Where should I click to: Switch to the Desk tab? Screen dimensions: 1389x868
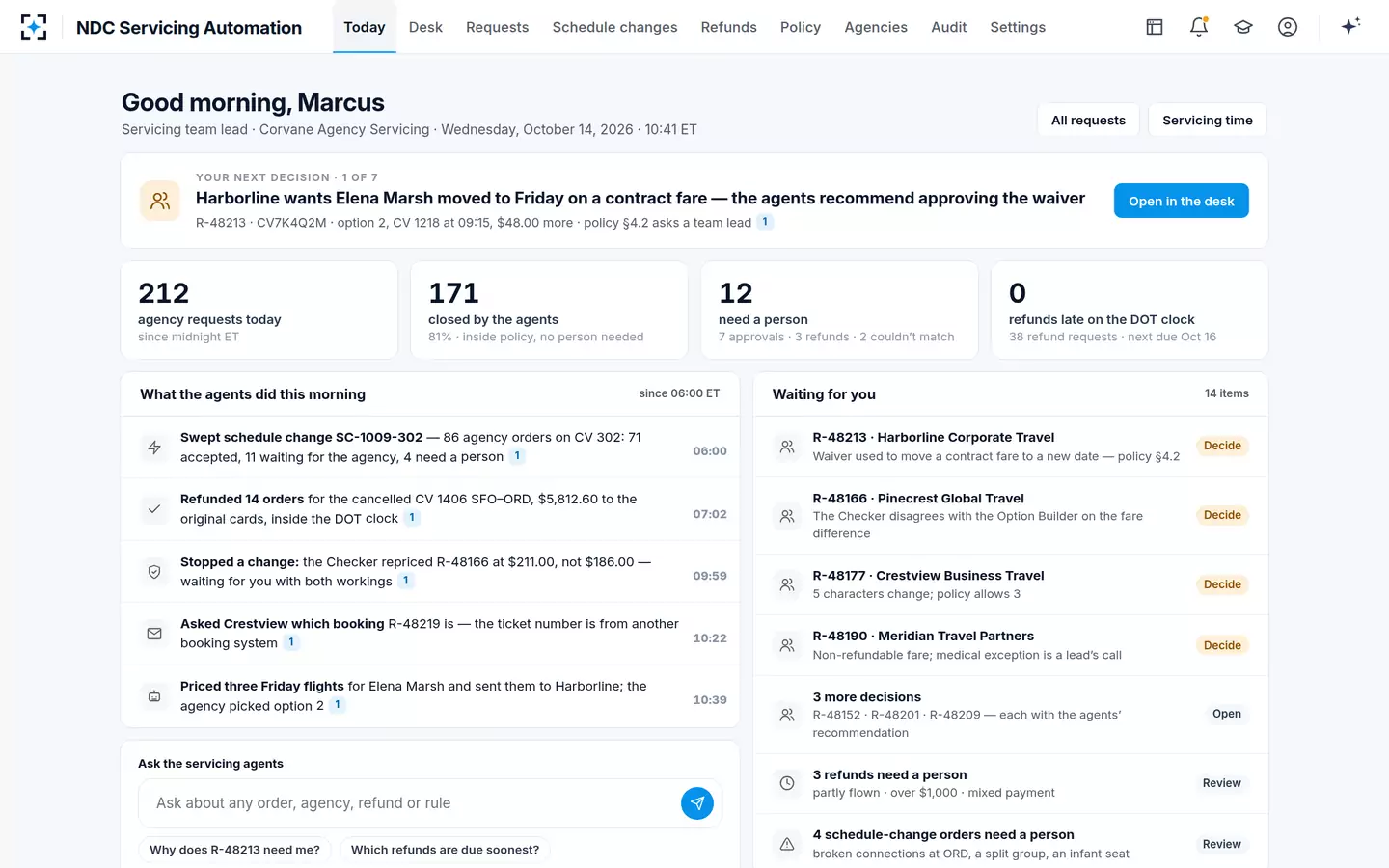coord(425,27)
